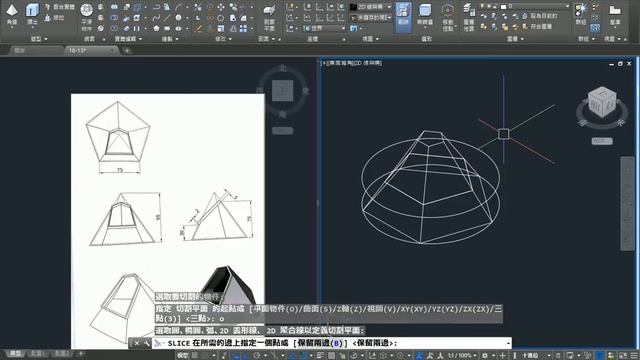
Task: Click the Move tool in Modify panel
Action: (x=221, y=7)
